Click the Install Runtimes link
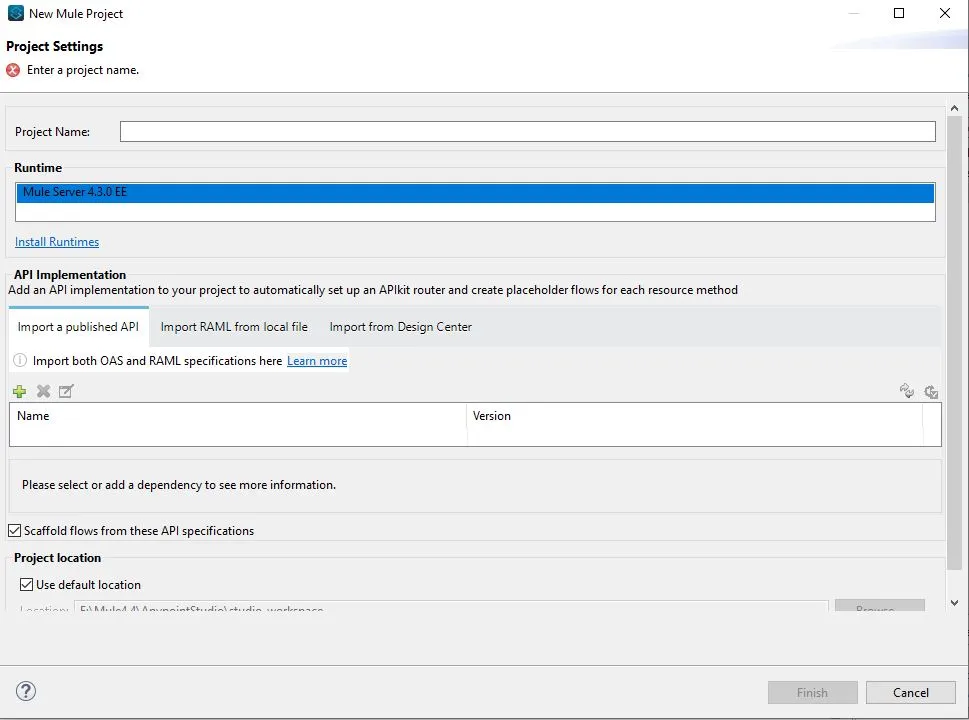Viewport: 969px width, 720px height. point(57,242)
